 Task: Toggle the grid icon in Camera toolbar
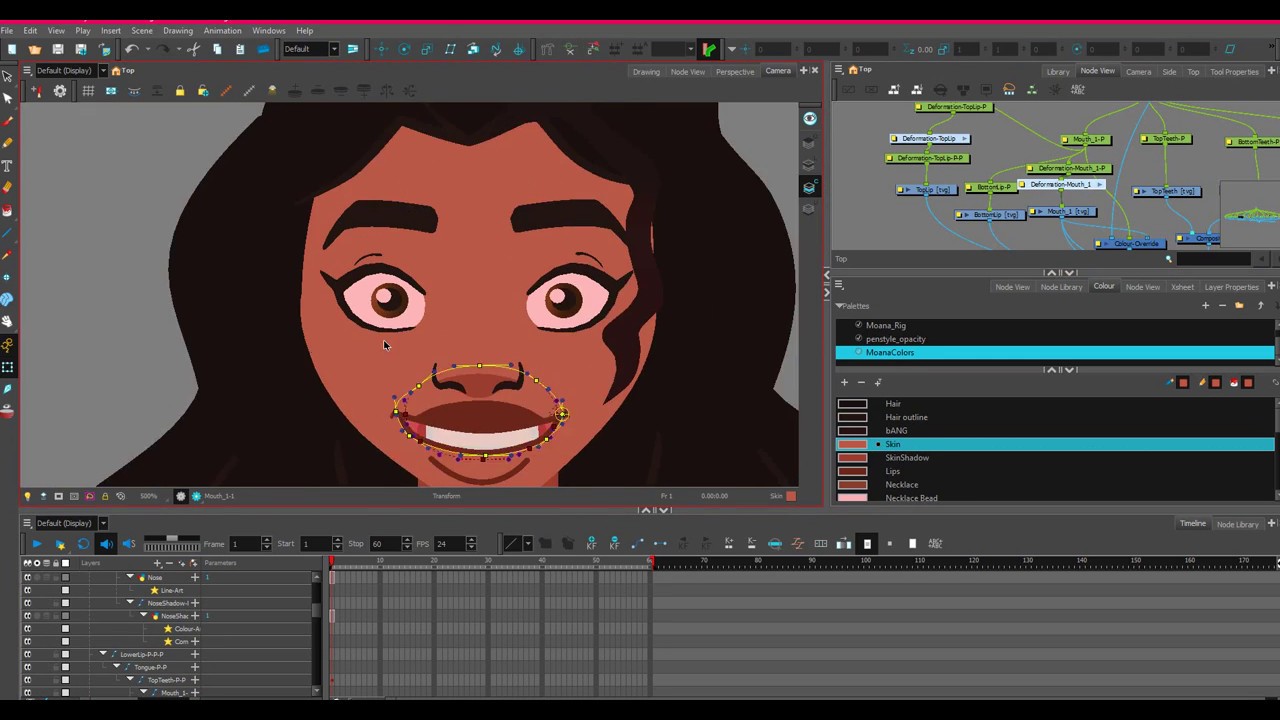point(88,91)
